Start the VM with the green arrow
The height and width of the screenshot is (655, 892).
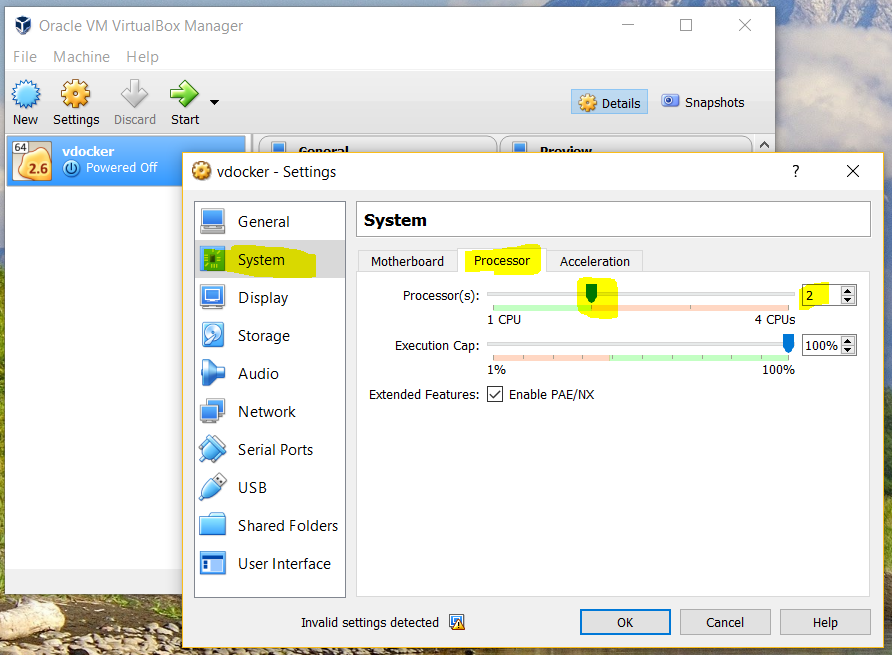click(184, 94)
